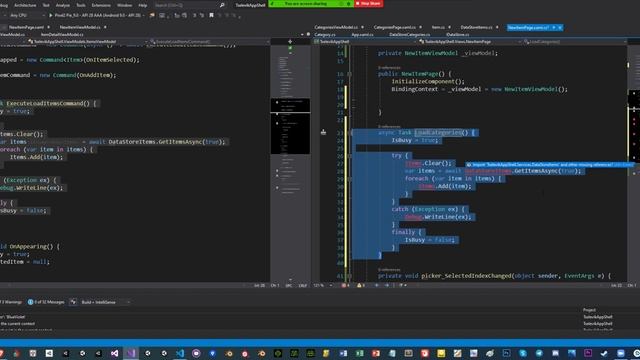Open the Window menu

point(124,5)
